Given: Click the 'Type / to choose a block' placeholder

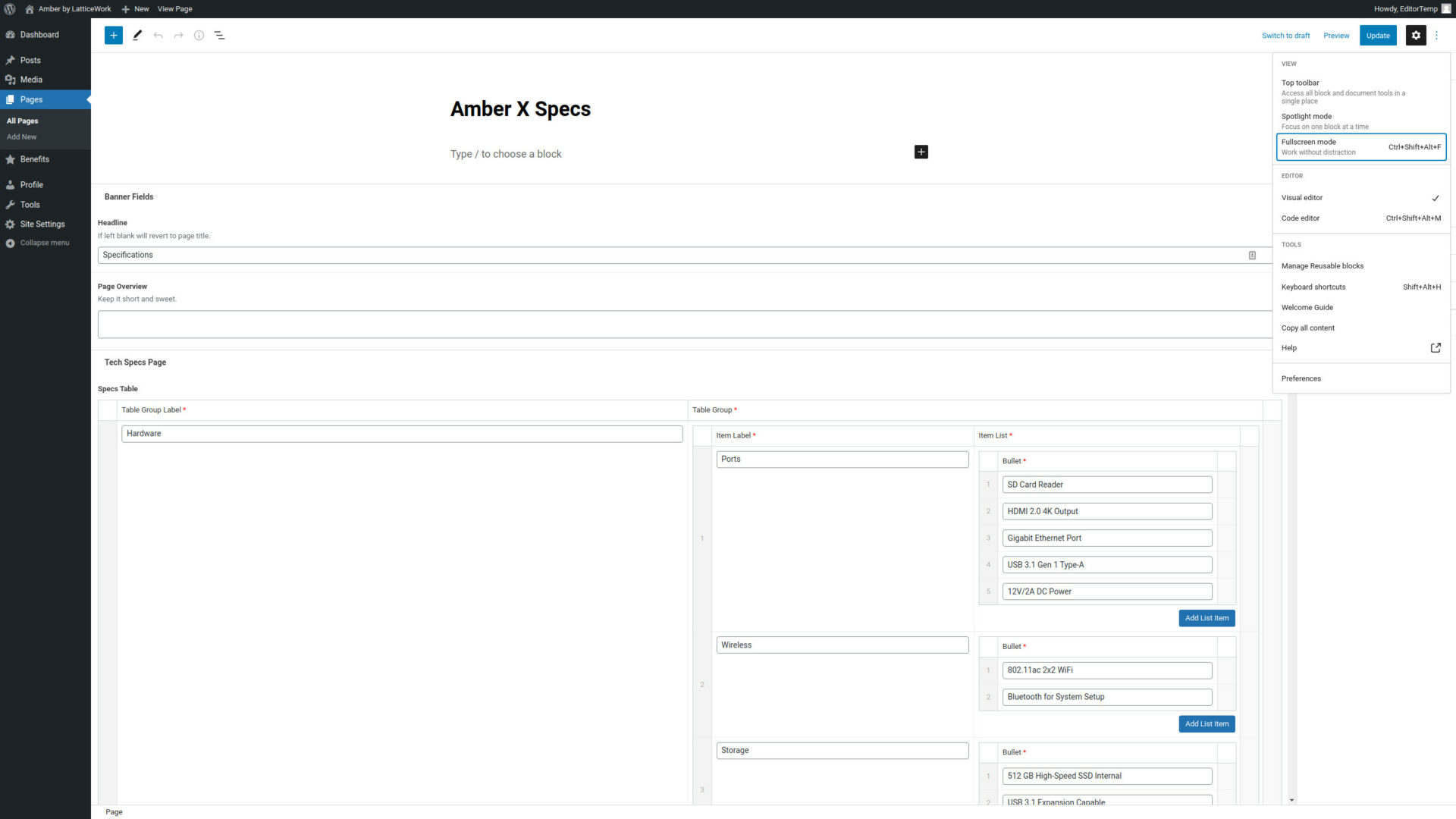Looking at the screenshot, I should coord(506,154).
